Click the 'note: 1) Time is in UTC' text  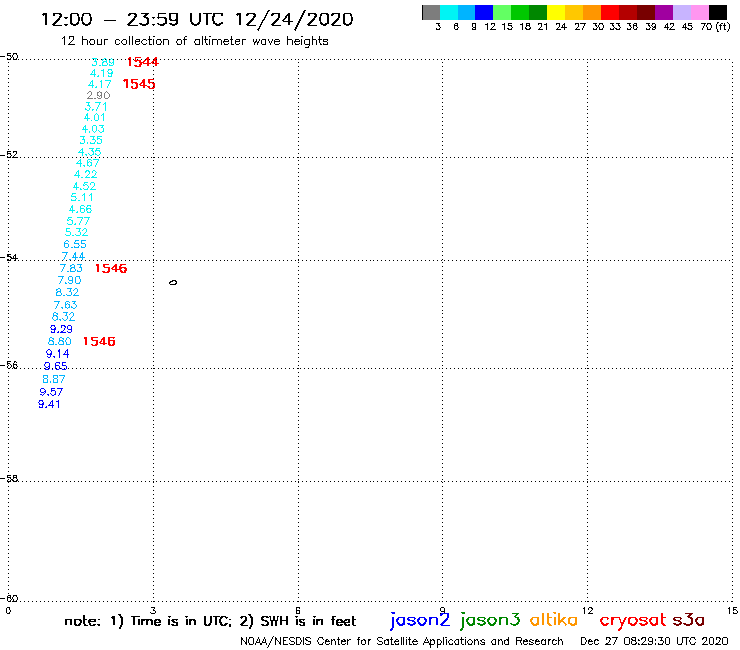pyautogui.click(x=148, y=621)
